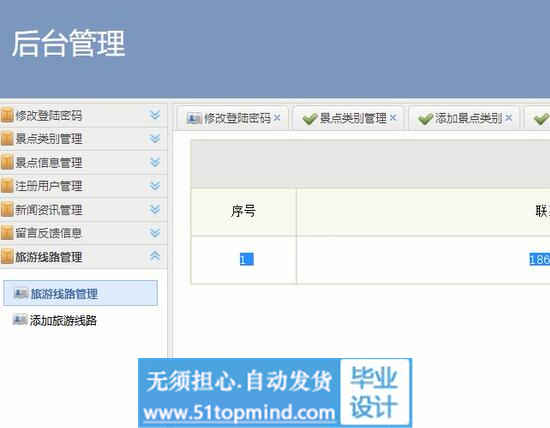Click folder icon beside 景点信息管理
The height and width of the screenshot is (428, 550).
click(7, 162)
